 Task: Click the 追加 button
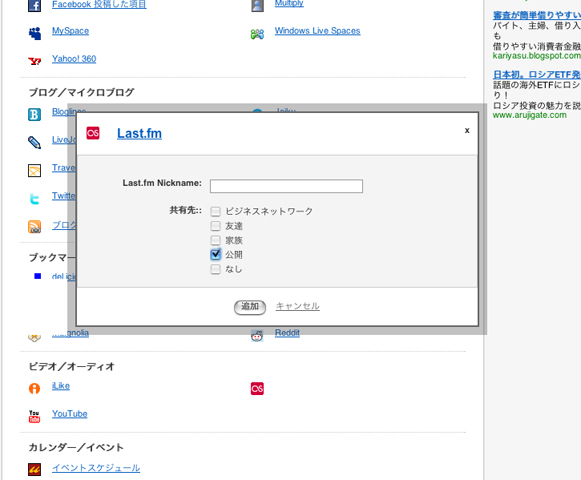click(x=250, y=307)
